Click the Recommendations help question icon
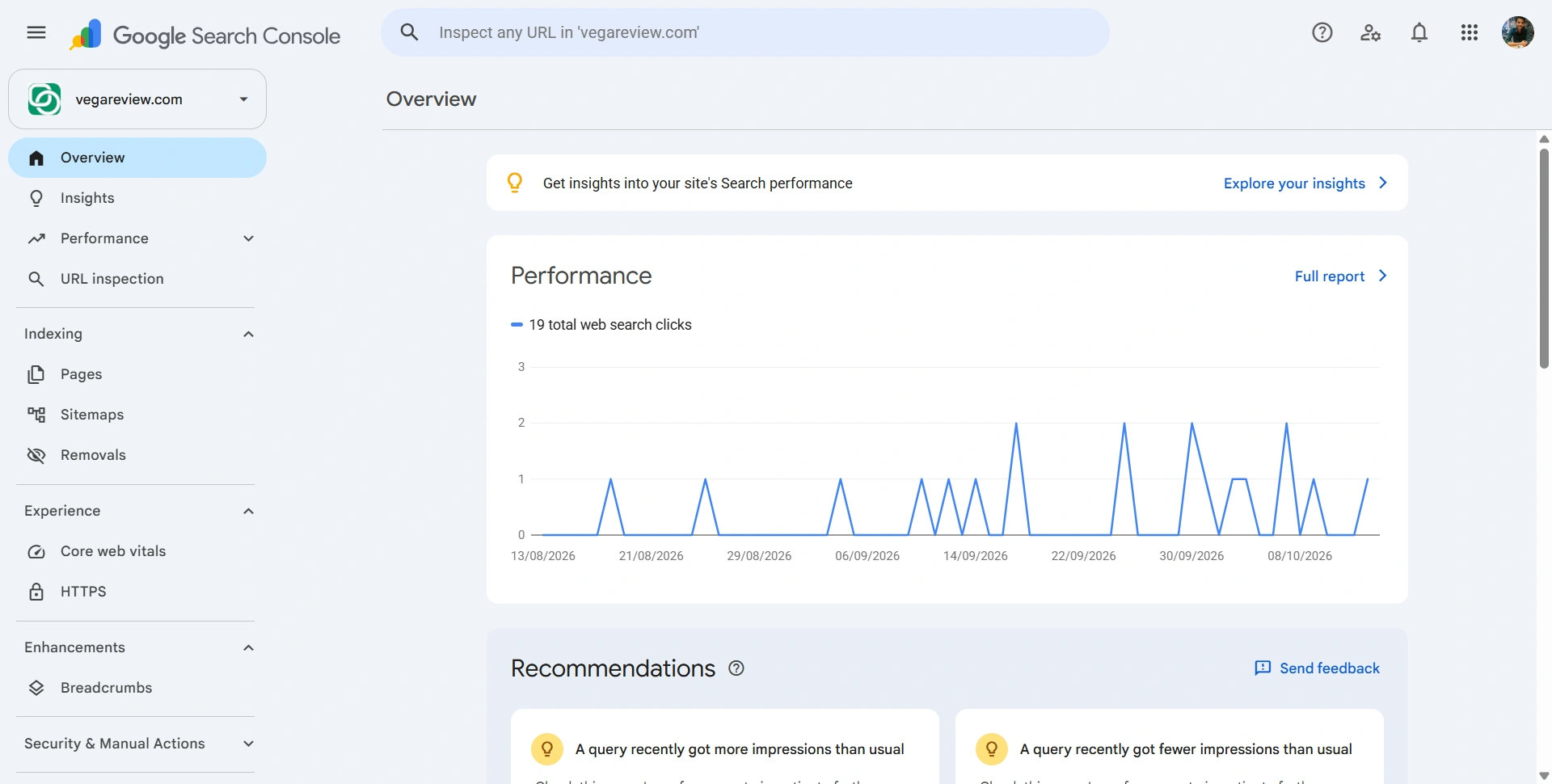 (x=736, y=668)
